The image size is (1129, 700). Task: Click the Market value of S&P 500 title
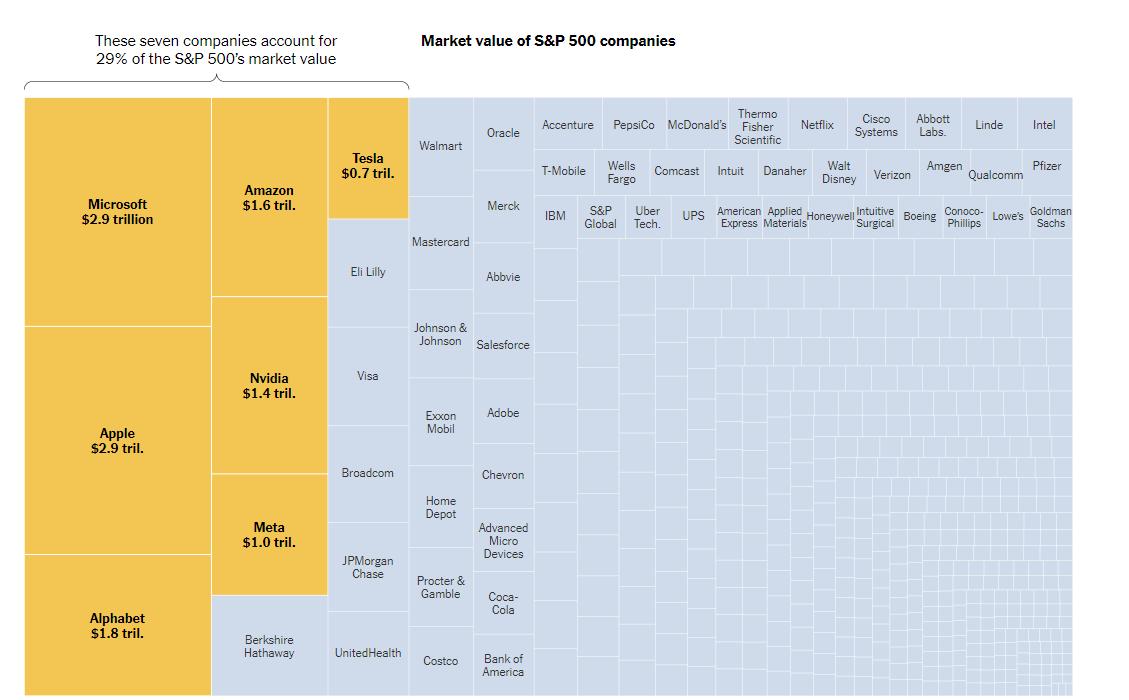548,41
